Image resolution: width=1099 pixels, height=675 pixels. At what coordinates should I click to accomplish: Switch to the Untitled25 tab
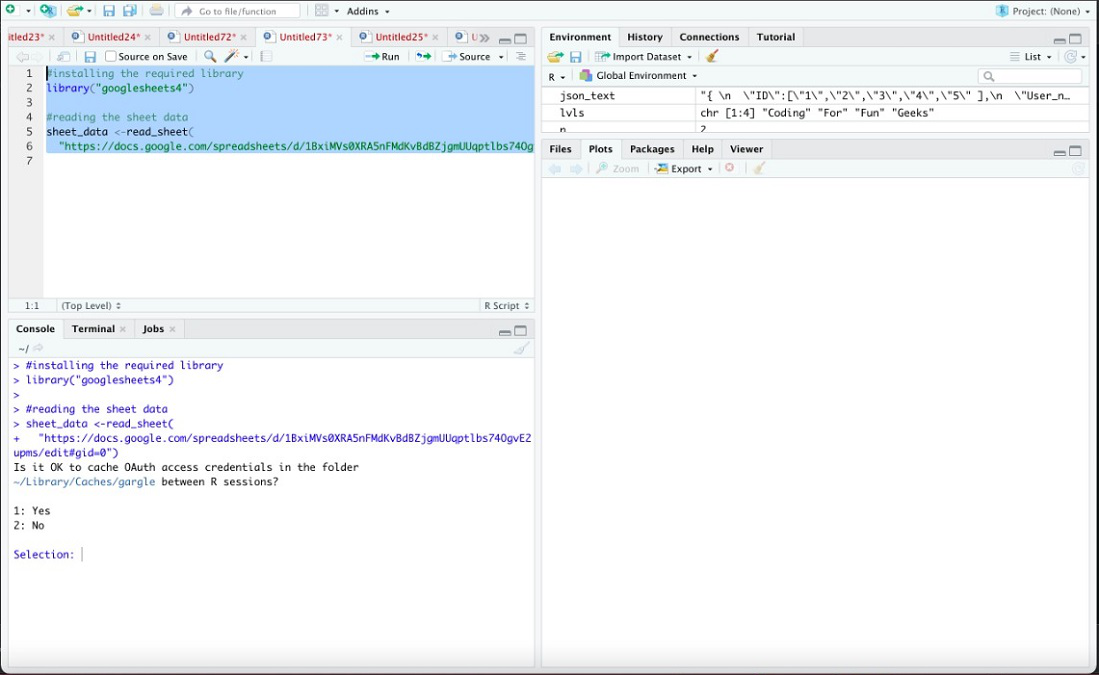point(400,37)
